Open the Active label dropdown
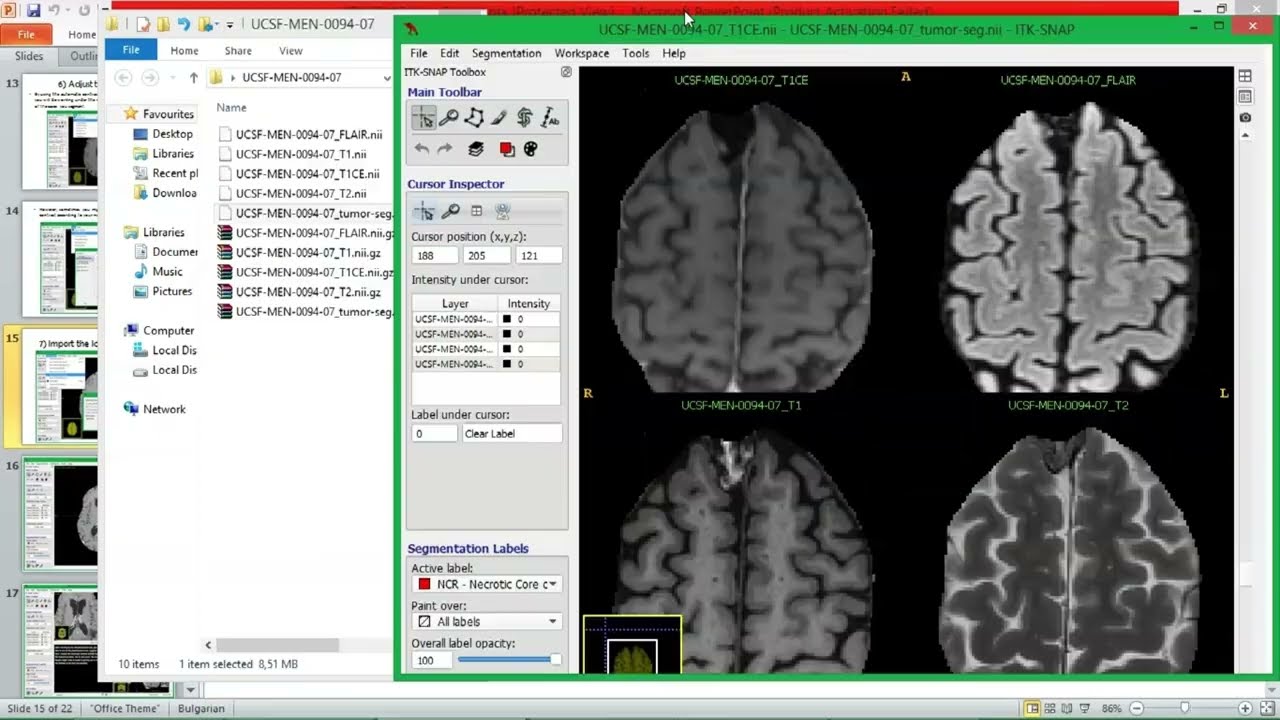Viewport: 1280px width, 720px height. (x=486, y=584)
